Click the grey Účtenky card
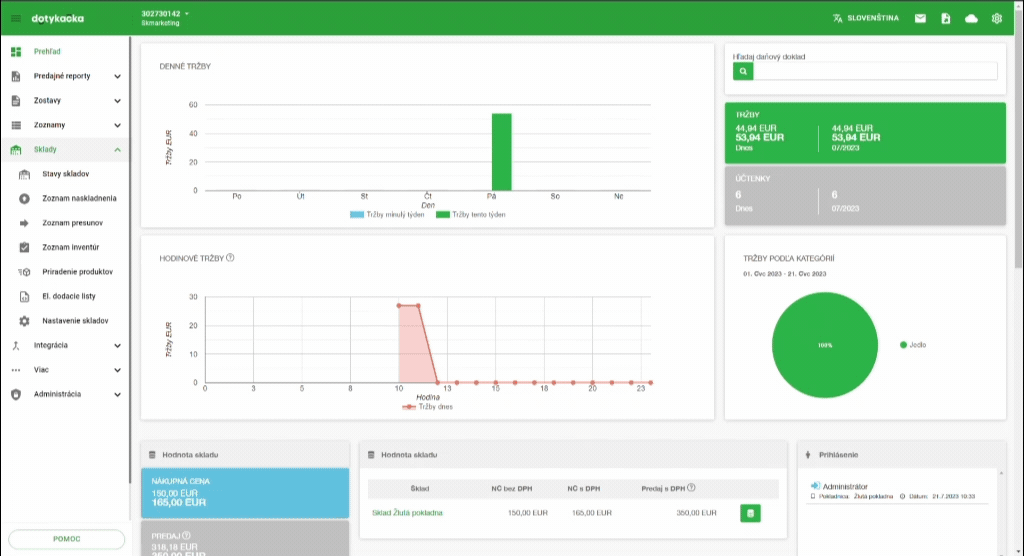The height and width of the screenshot is (556, 1024). 865,195
